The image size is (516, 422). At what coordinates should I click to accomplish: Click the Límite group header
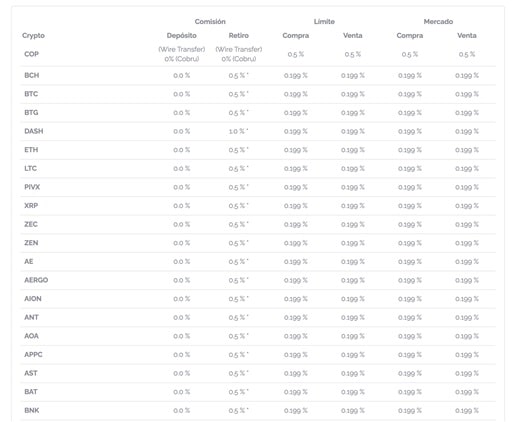pyautogui.click(x=324, y=22)
